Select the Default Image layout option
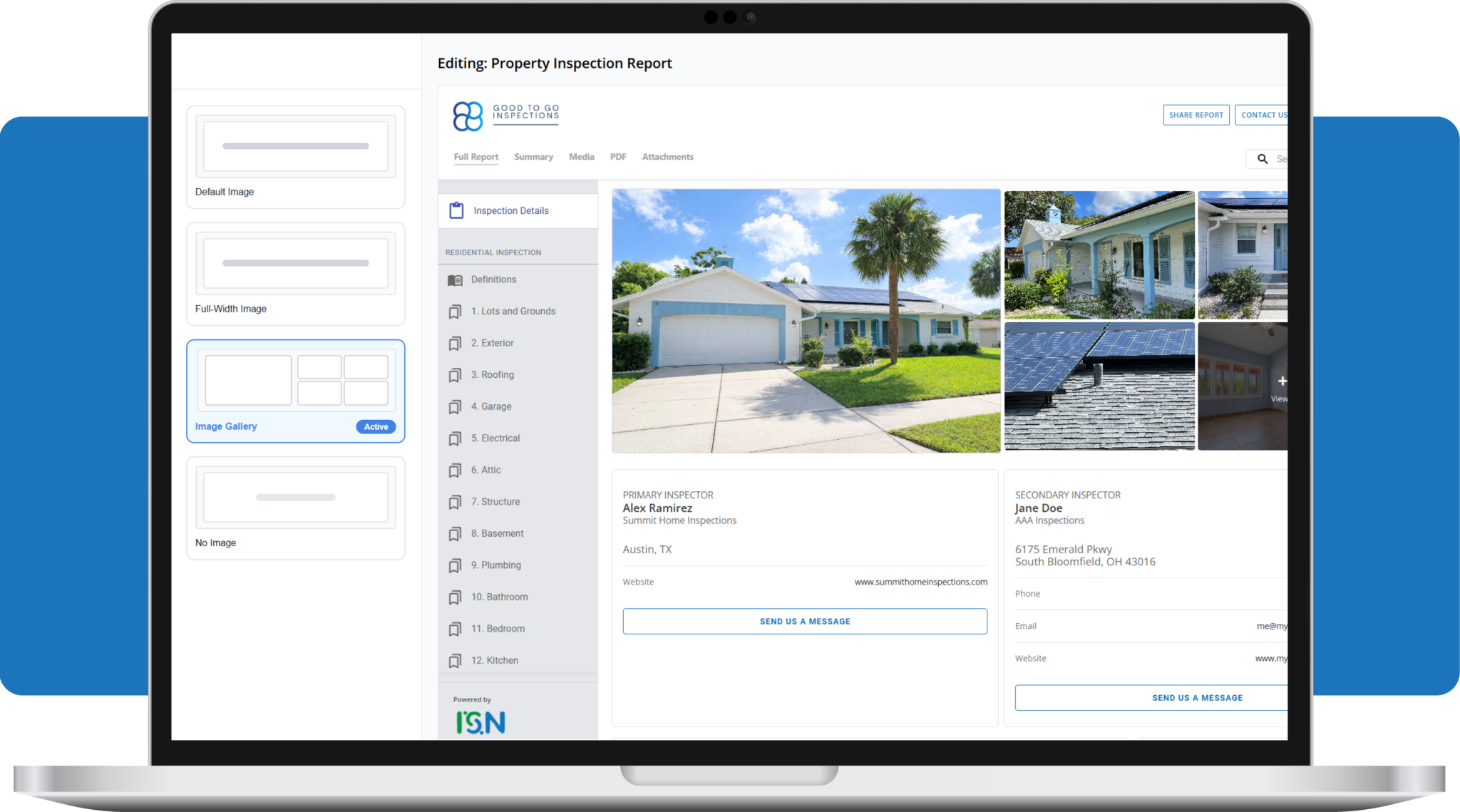The height and width of the screenshot is (812, 1460). pyautogui.click(x=296, y=158)
